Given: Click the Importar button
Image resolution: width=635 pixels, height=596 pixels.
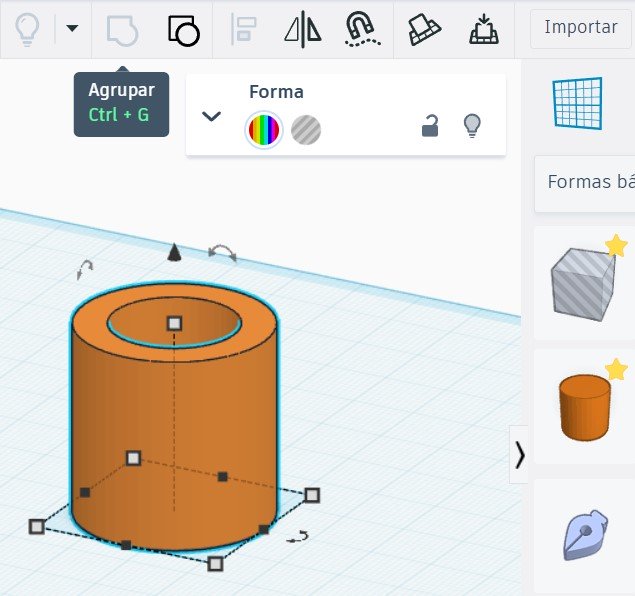Looking at the screenshot, I should pyautogui.click(x=580, y=27).
